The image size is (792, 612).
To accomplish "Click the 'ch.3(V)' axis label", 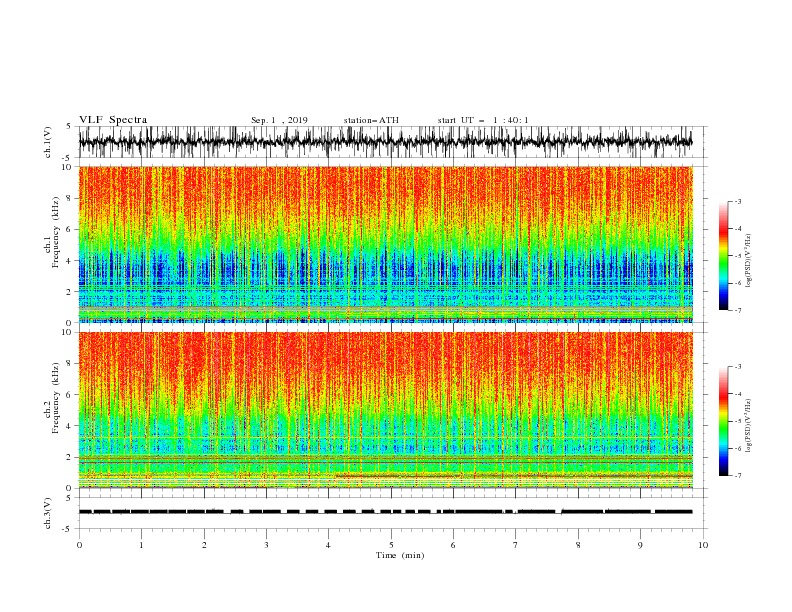I will coord(49,513).
